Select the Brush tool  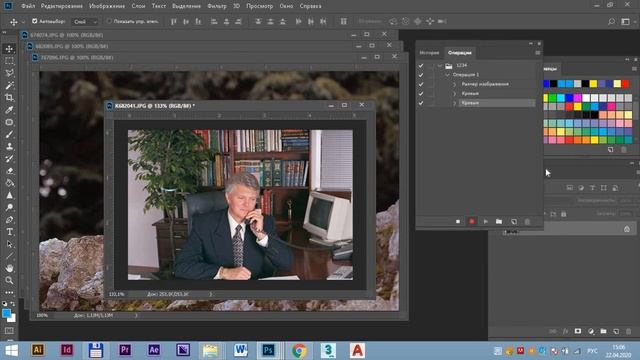click(9, 134)
